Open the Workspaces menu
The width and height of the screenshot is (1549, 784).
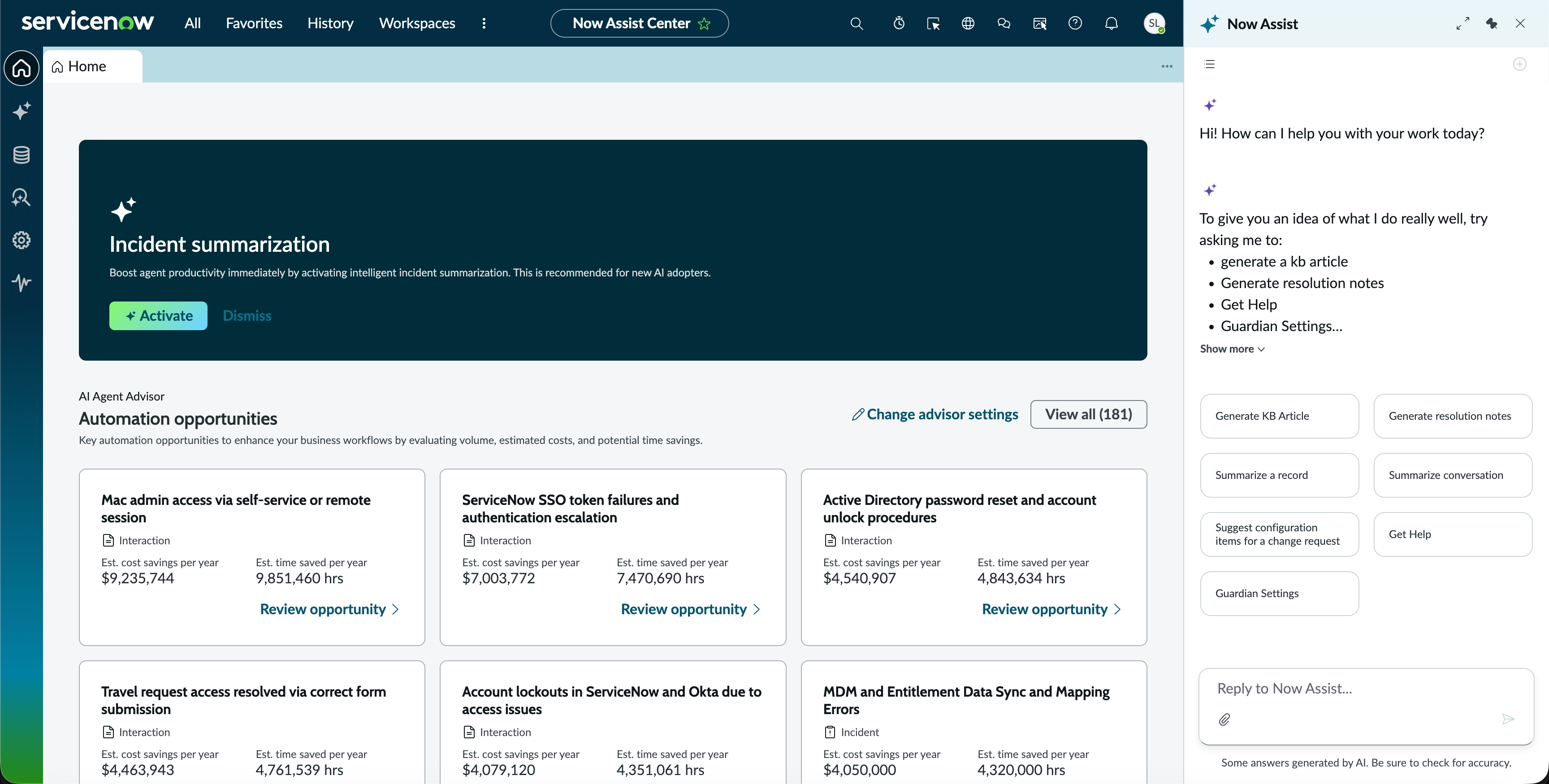click(x=417, y=23)
